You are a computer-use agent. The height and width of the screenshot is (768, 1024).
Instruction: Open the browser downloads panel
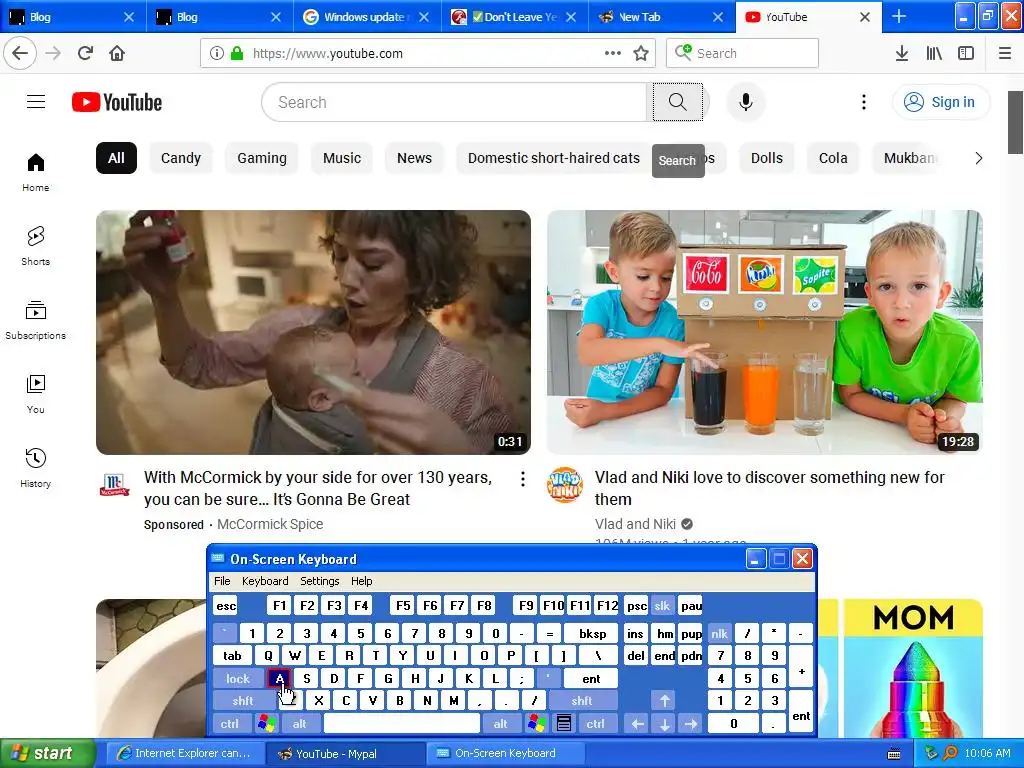pyautogui.click(x=901, y=53)
